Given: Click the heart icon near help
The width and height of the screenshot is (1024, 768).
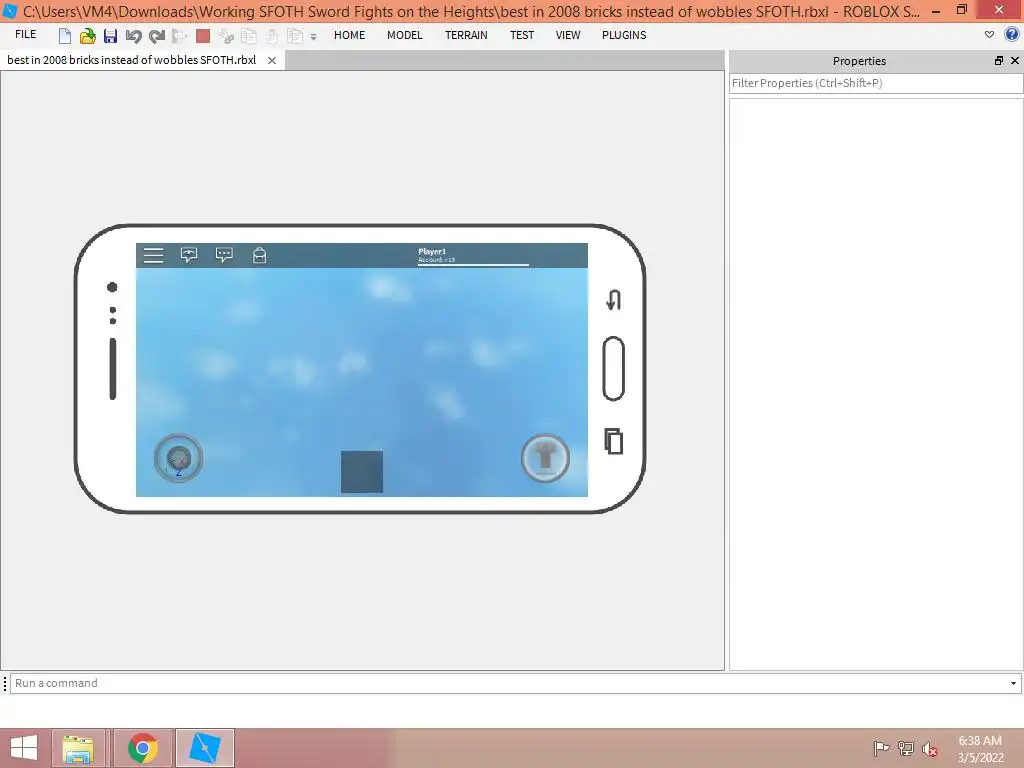Looking at the screenshot, I should pyautogui.click(x=989, y=35).
